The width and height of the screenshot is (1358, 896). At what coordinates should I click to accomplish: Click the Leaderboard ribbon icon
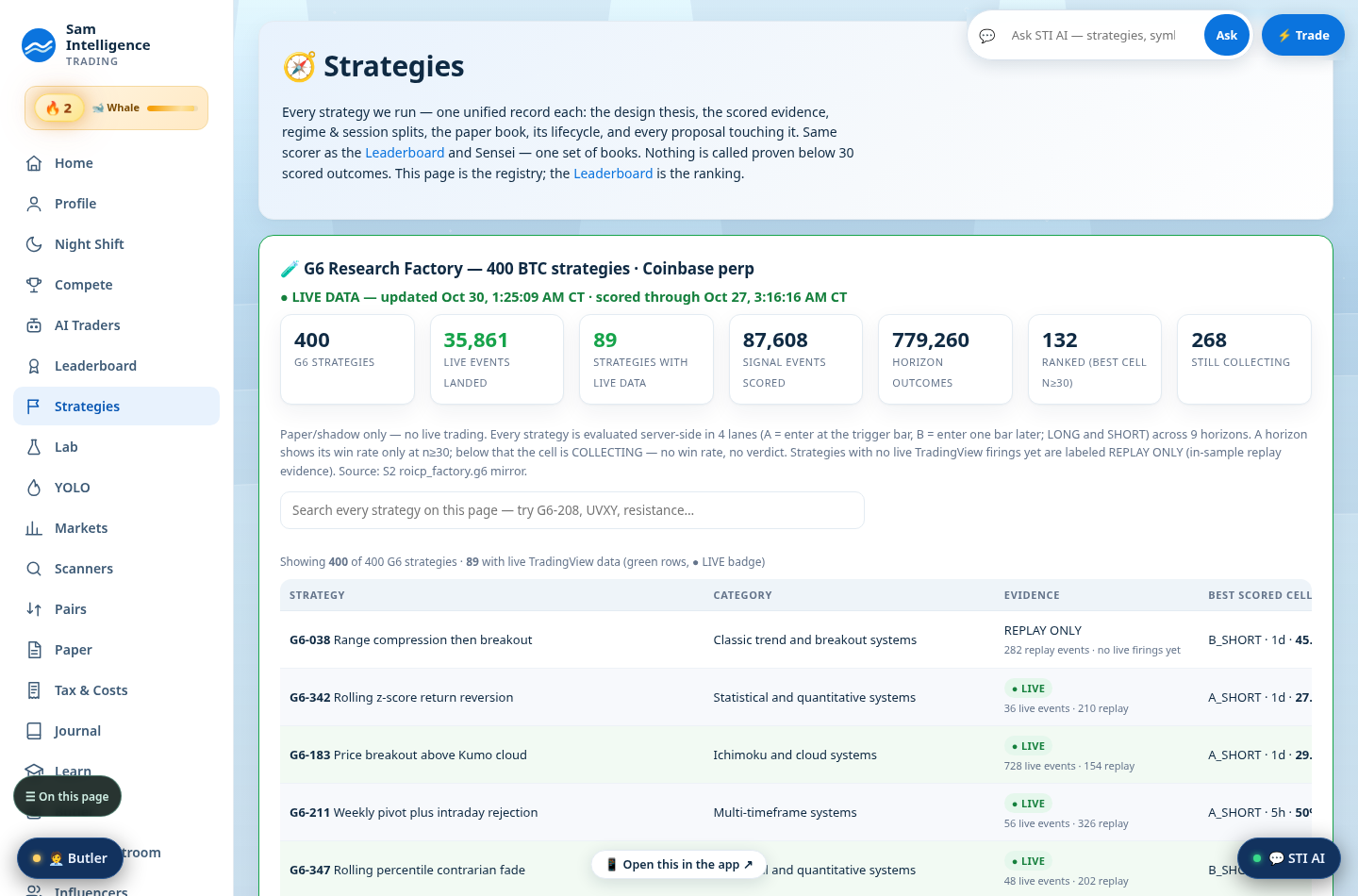tap(34, 366)
